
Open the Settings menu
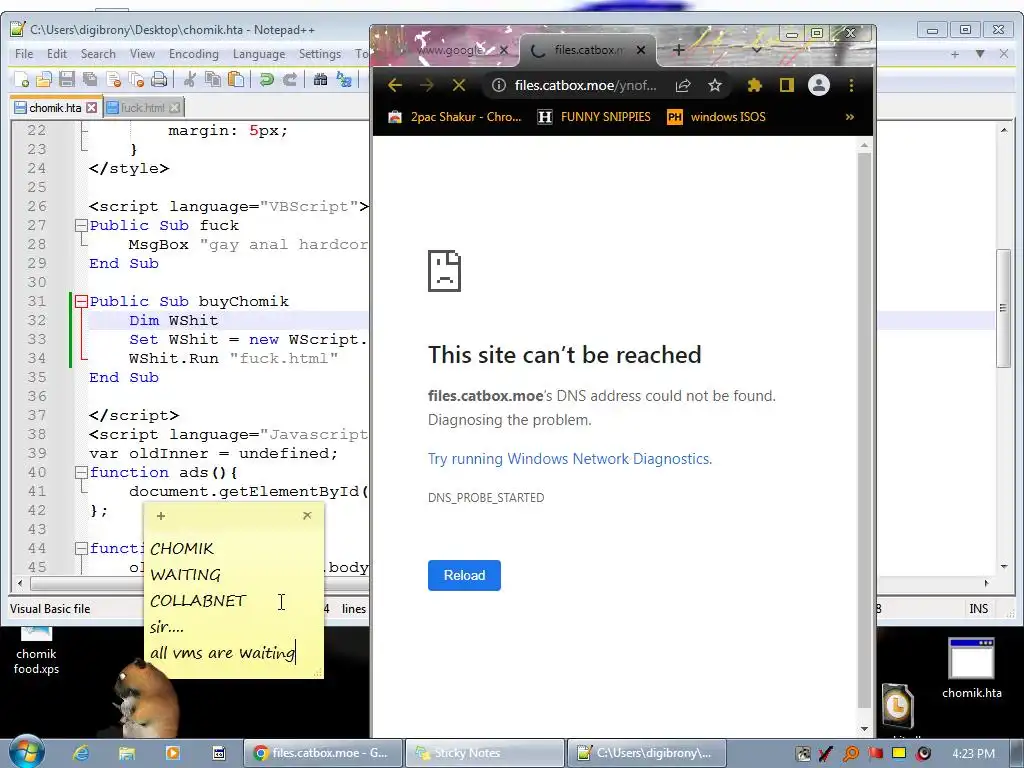319,54
